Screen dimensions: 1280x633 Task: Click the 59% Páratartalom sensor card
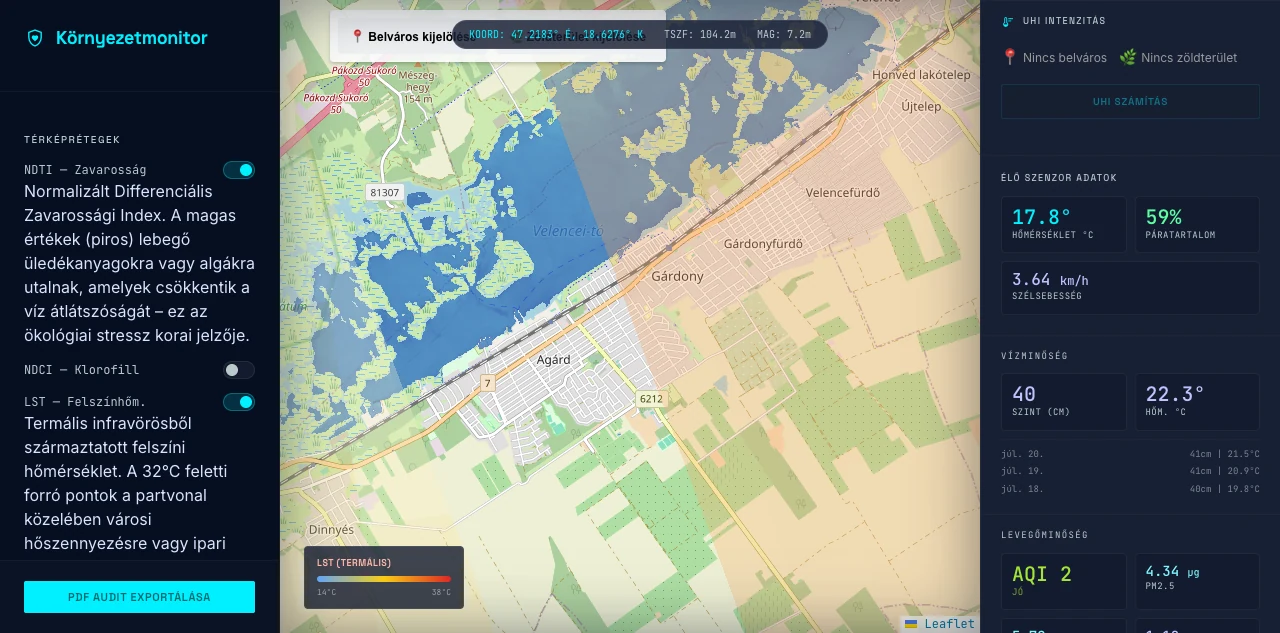pos(1197,224)
